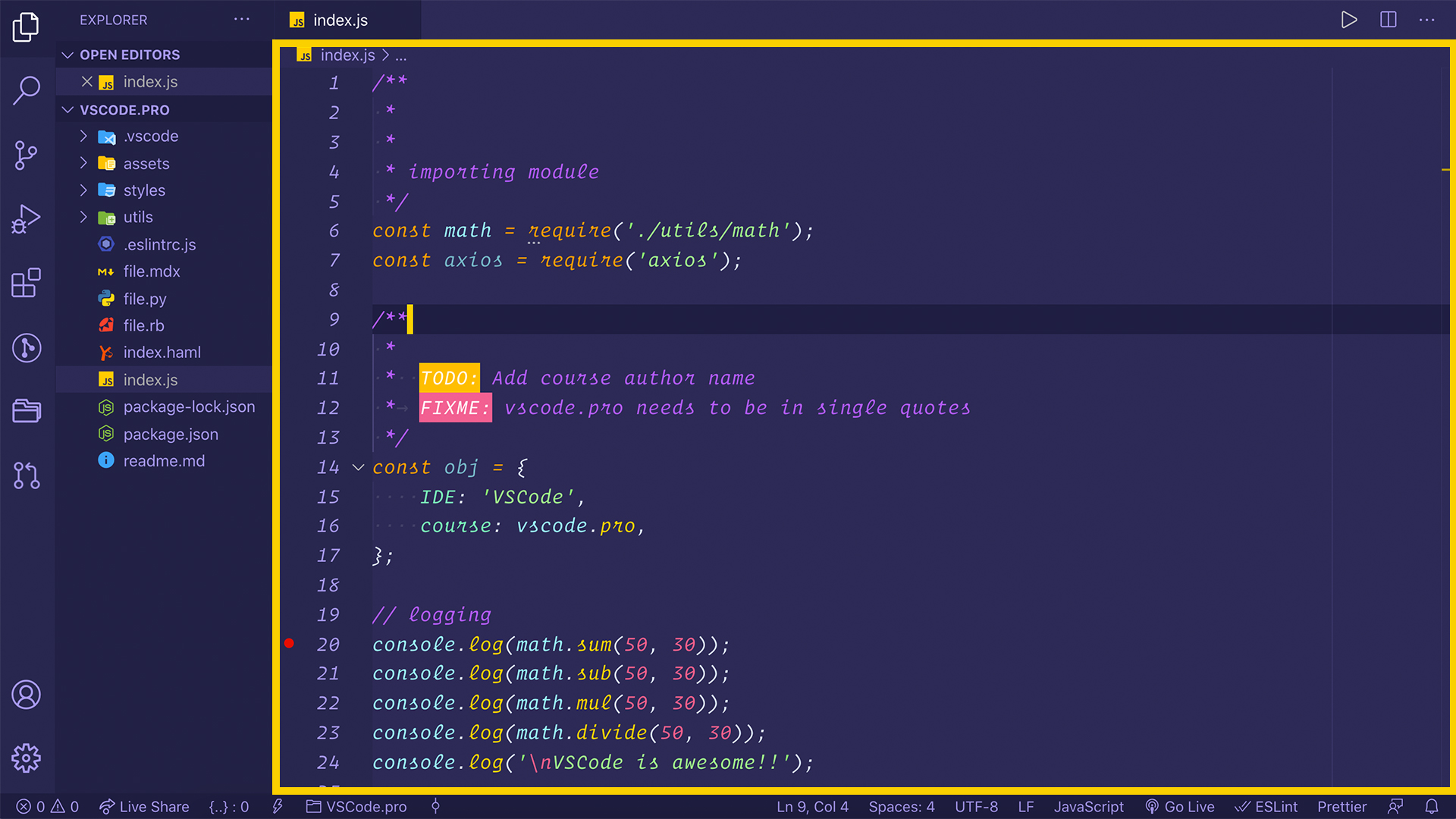Viewport: 1456px width, 819px height.
Task: Open notifications via the bell icon
Action: coord(1432,806)
